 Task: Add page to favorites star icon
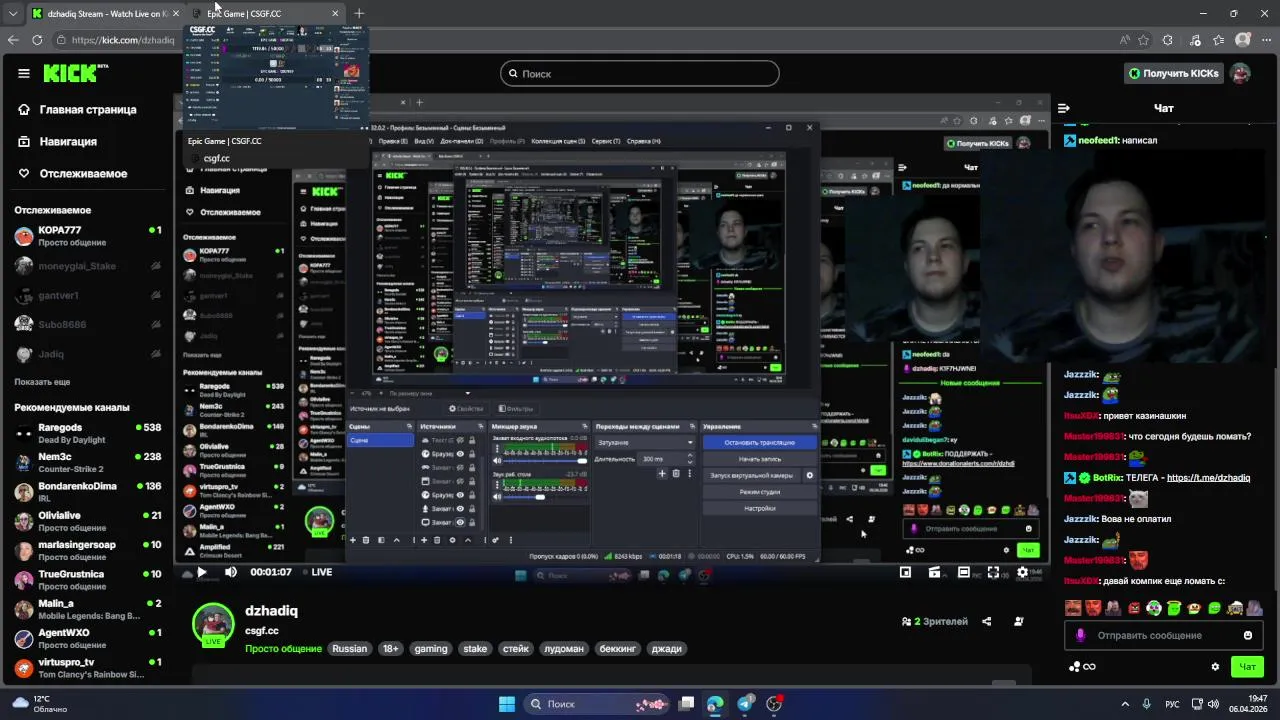point(1143,40)
